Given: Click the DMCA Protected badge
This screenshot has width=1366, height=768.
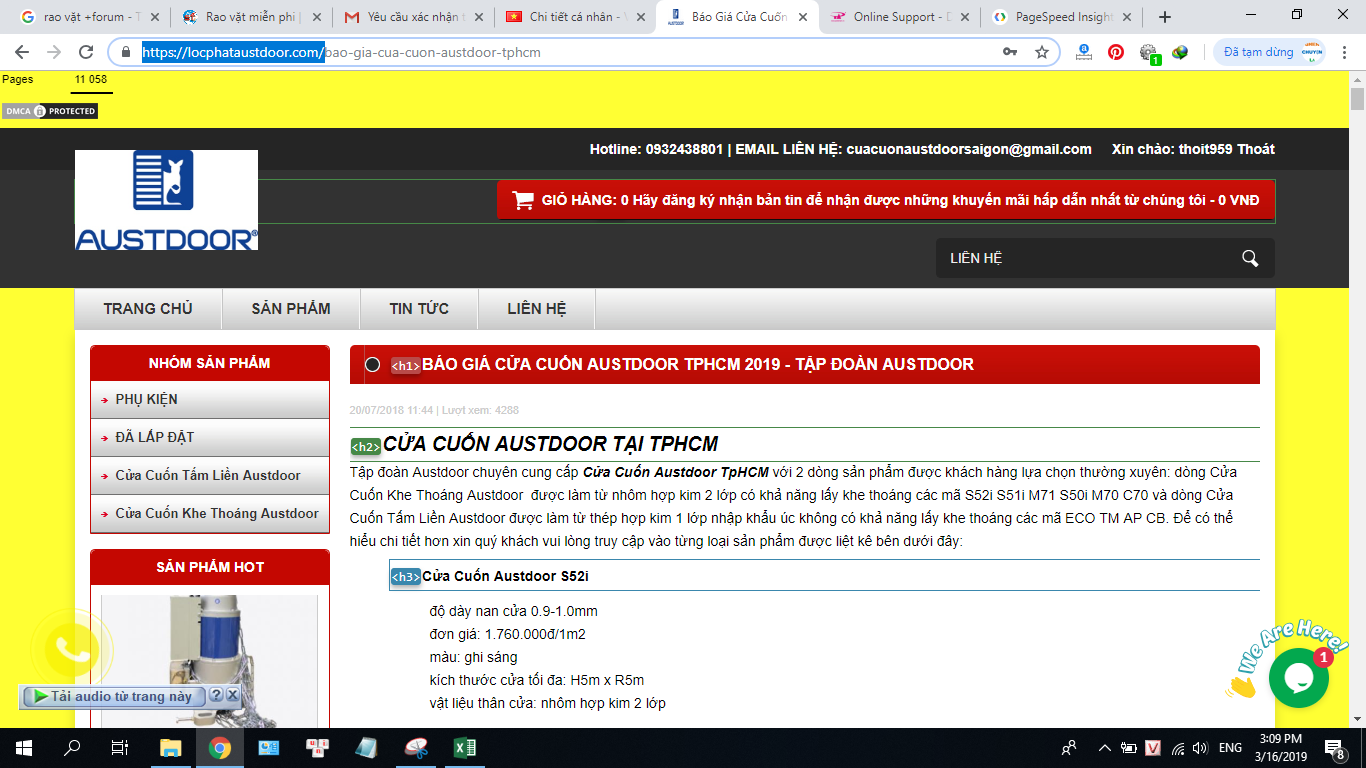Looking at the screenshot, I should pyautogui.click(x=50, y=111).
